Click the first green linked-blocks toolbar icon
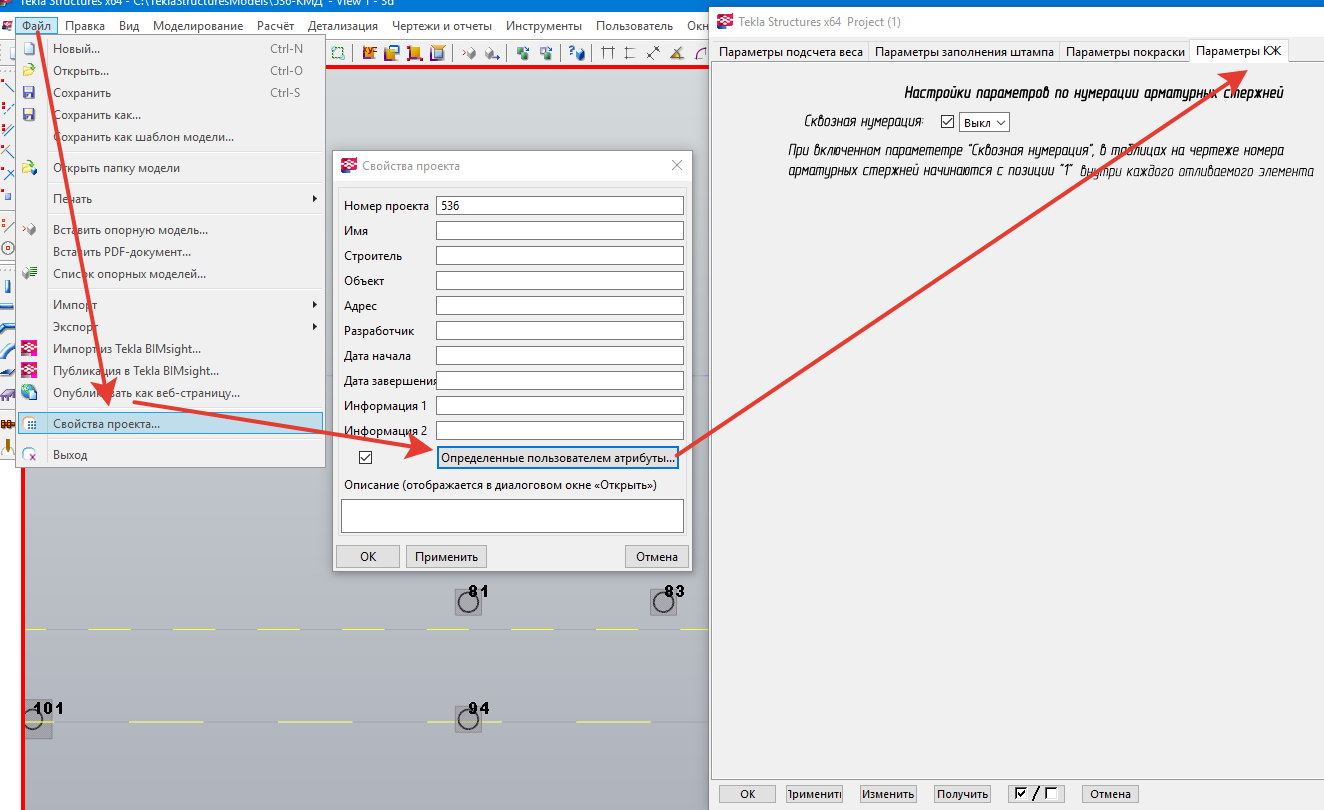1324x810 pixels. tap(523, 53)
